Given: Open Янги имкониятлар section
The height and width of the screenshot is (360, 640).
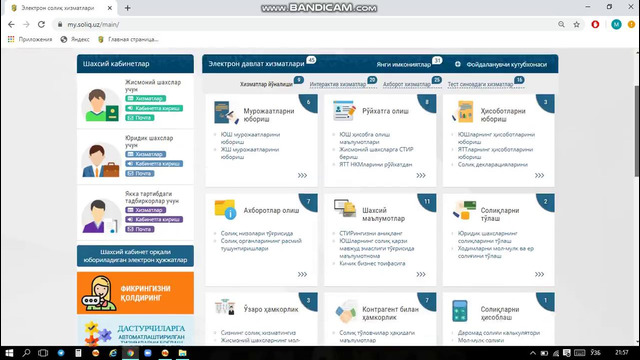Looking at the screenshot, I should [404, 64].
